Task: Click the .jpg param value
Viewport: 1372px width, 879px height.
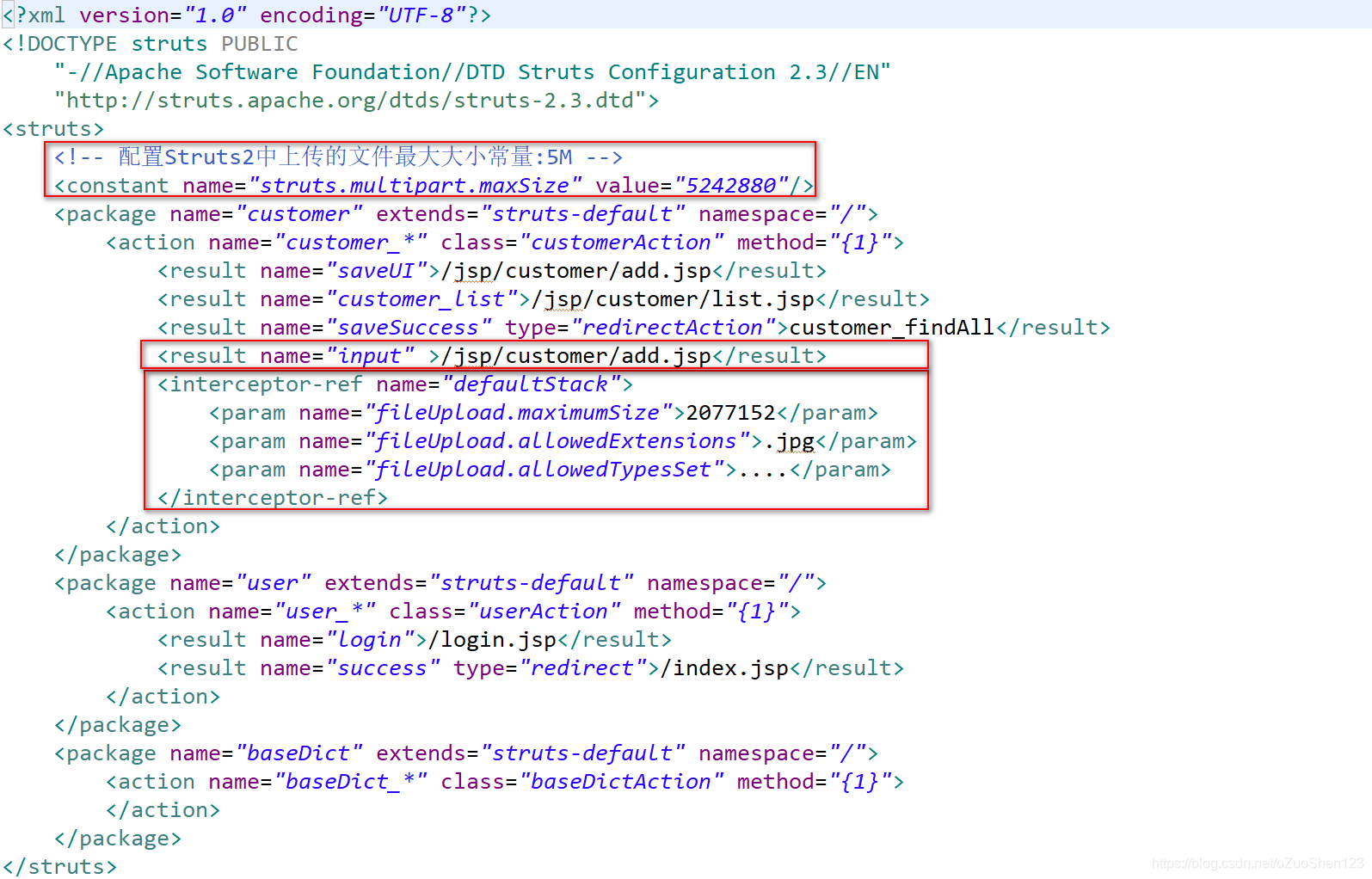Action: [x=789, y=441]
